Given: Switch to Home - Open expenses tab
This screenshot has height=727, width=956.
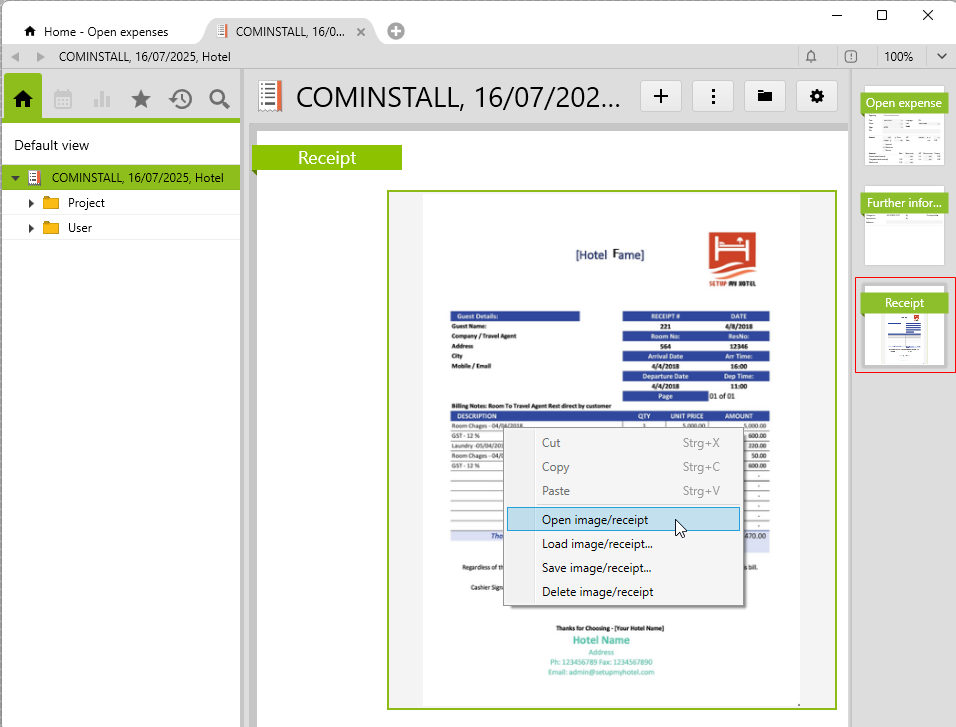Looking at the screenshot, I should [105, 32].
